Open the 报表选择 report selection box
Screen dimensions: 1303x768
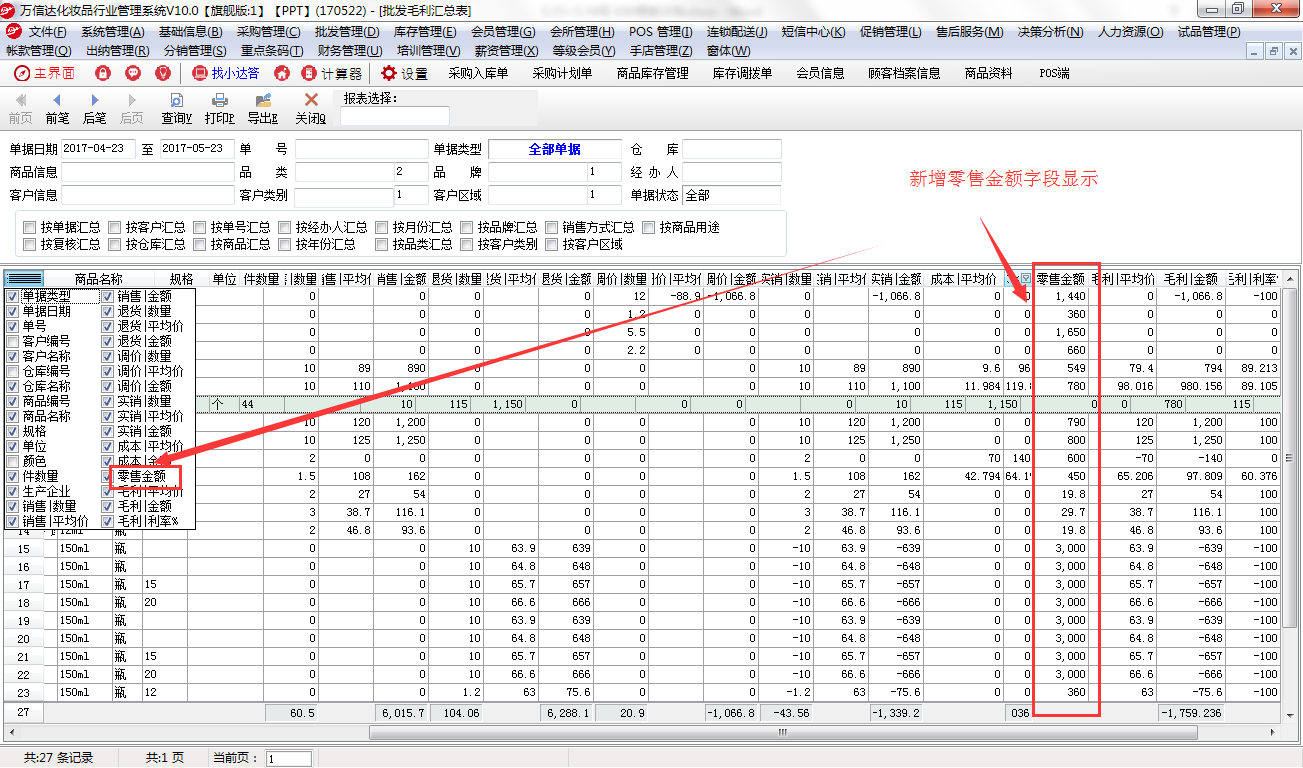pos(394,116)
